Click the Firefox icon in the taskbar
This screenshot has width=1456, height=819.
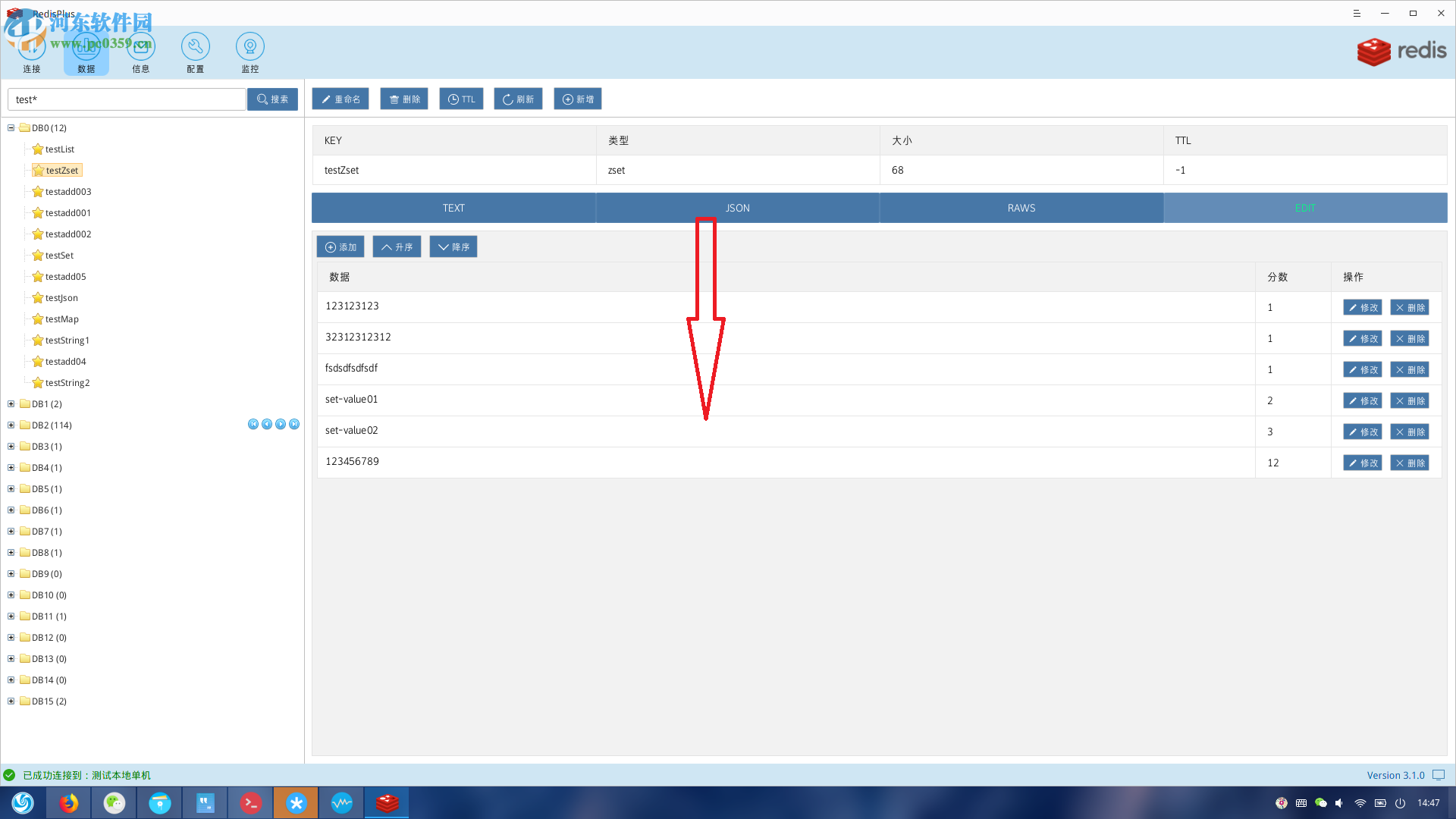[69, 802]
